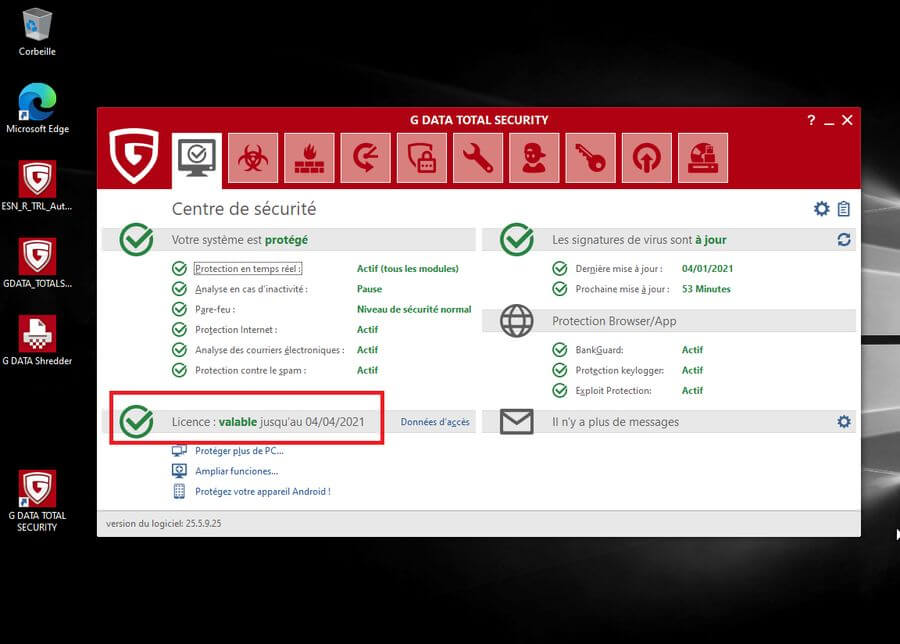Click Analyse des courriers électroniques entry

tap(270, 350)
